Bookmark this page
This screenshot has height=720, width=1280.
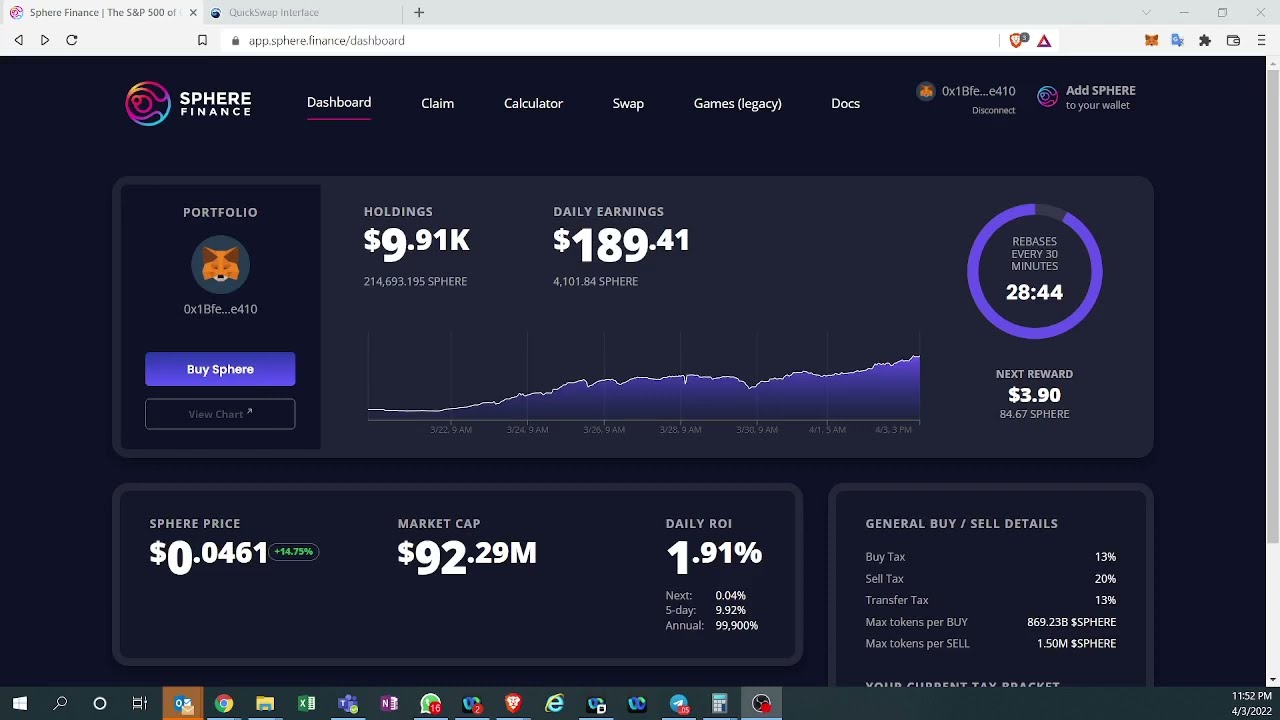[202, 40]
